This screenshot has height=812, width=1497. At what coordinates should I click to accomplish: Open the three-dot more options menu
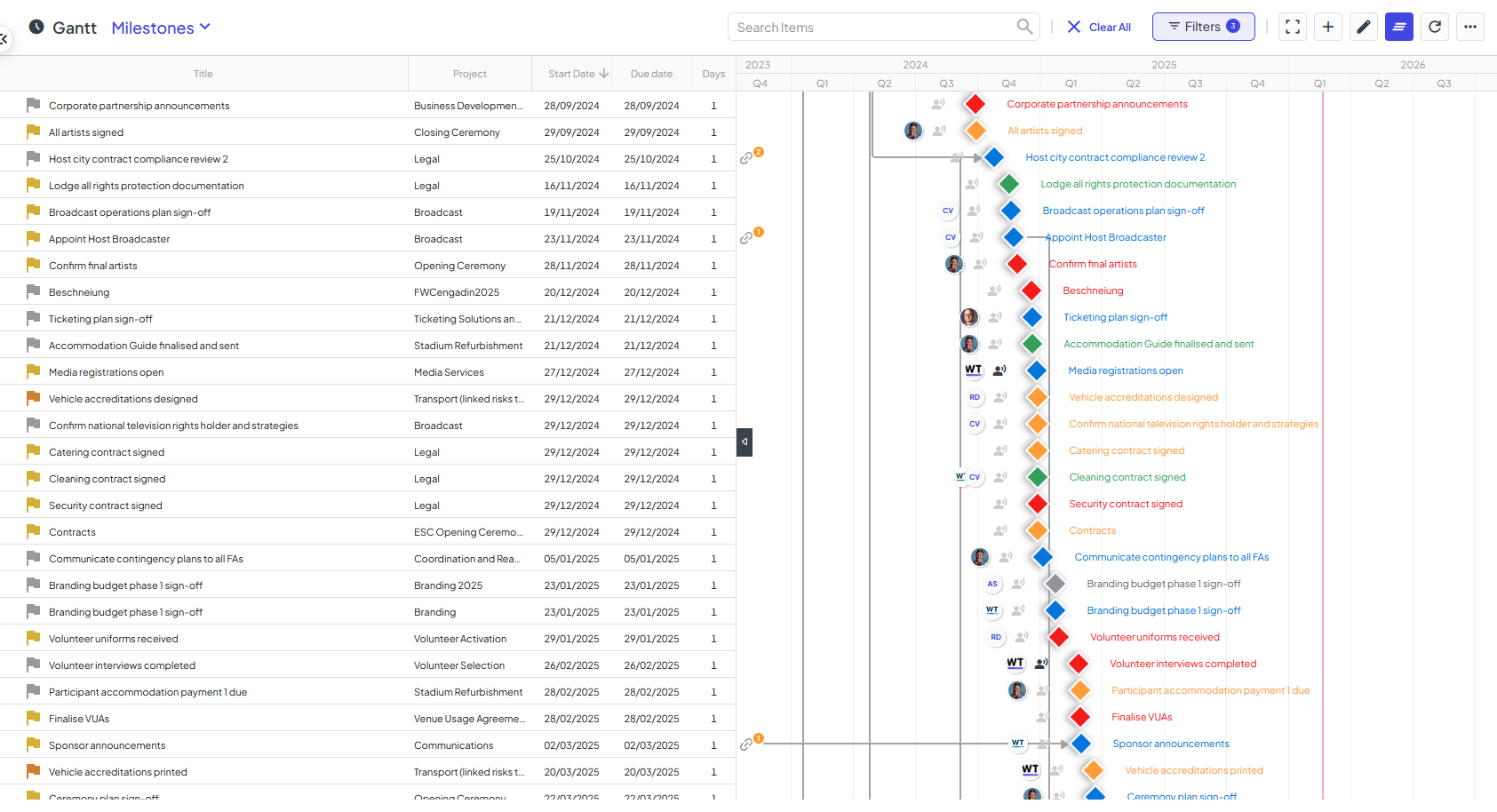pyautogui.click(x=1470, y=27)
